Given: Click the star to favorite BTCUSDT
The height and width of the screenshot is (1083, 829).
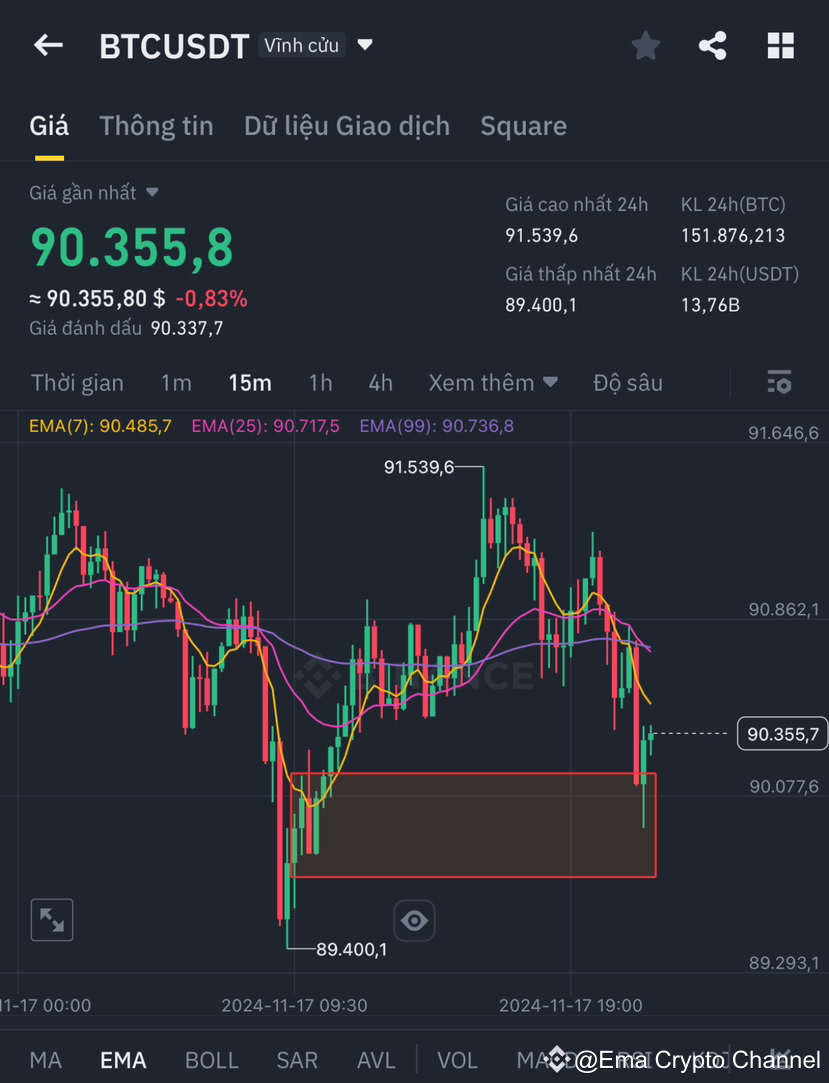Looking at the screenshot, I should coord(645,45).
